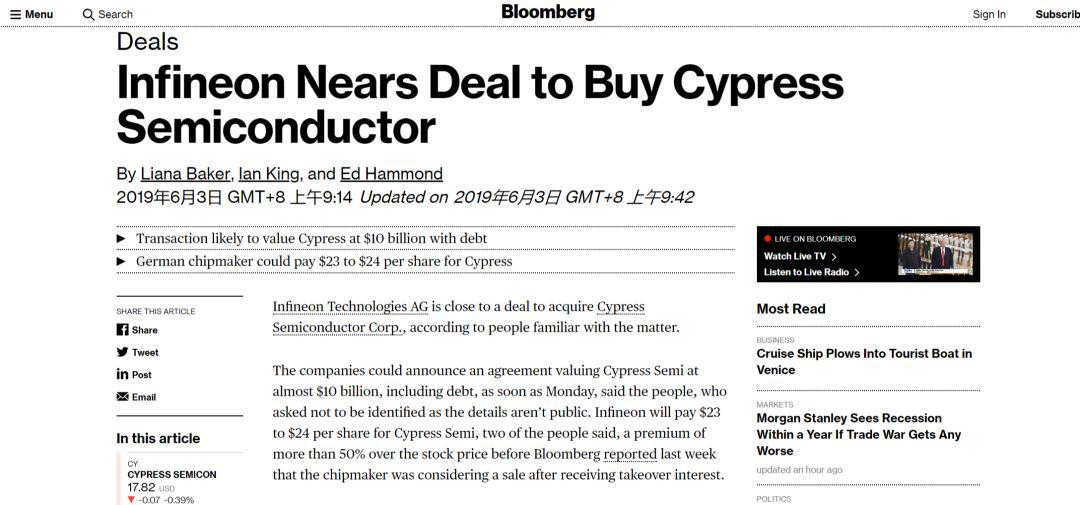Open the Deals section label
1080x505 pixels.
click(x=147, y=42)
